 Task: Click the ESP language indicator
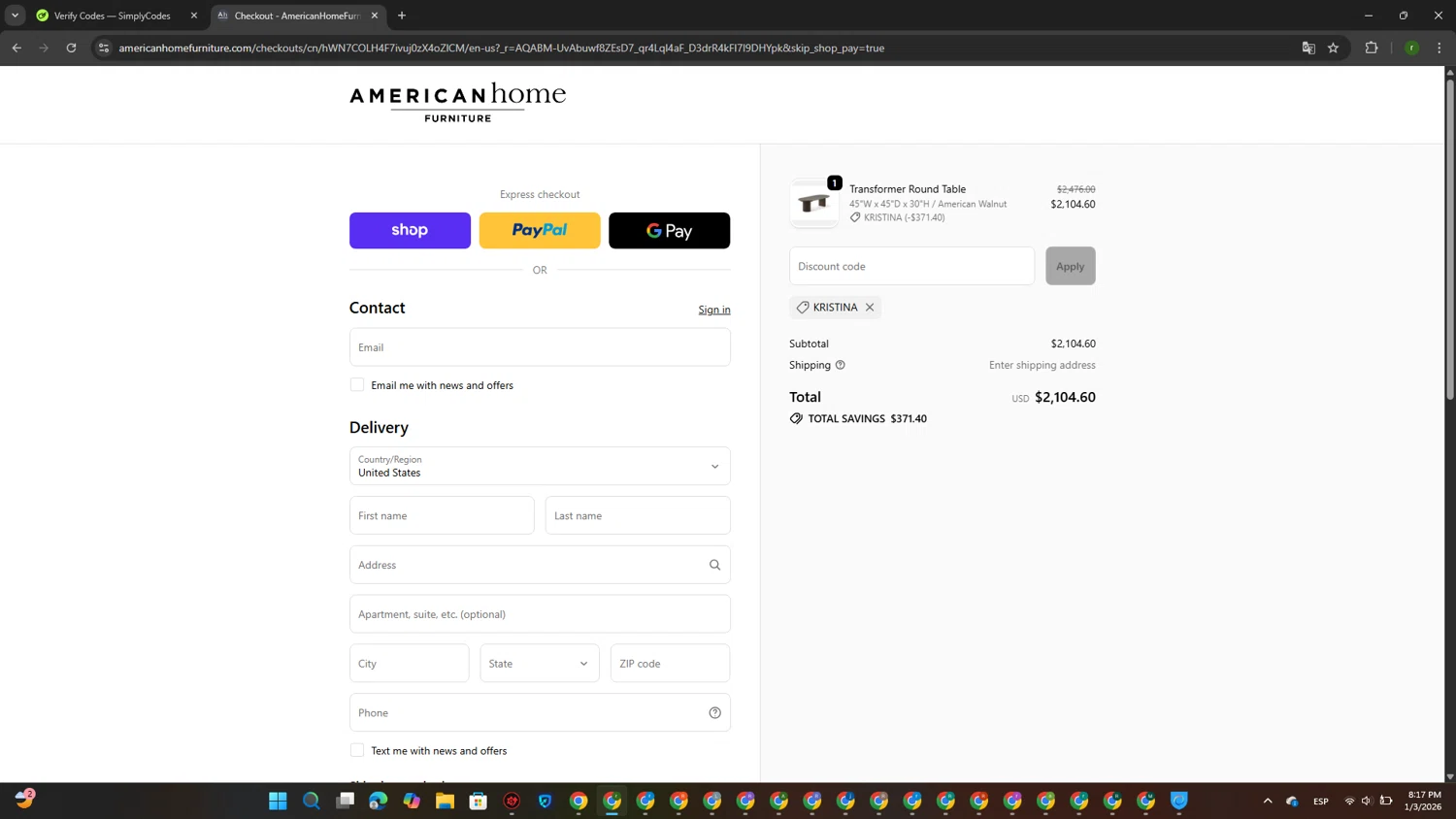(1321, 801)
